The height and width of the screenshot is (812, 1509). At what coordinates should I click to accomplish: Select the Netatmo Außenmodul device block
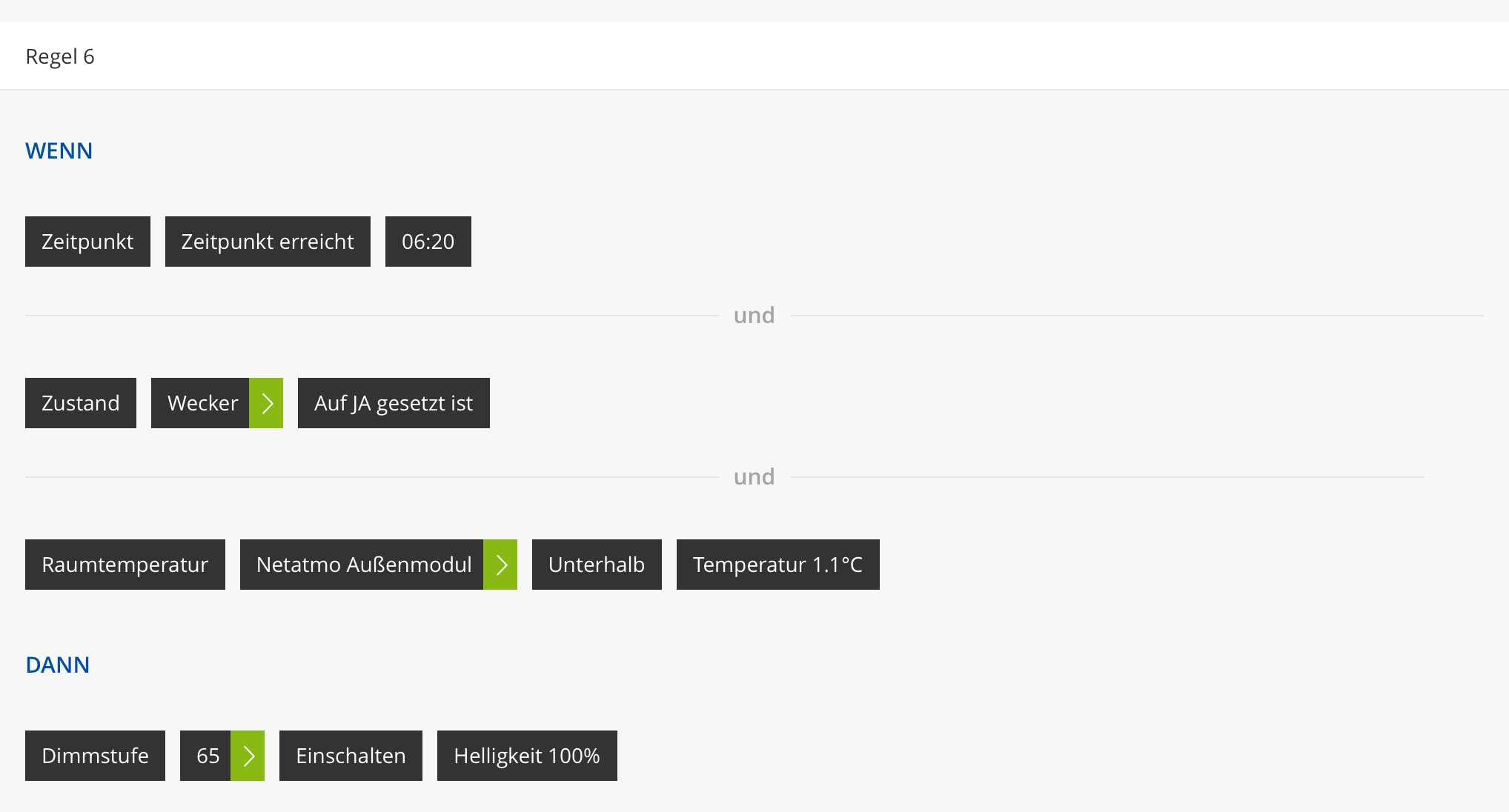362,565
